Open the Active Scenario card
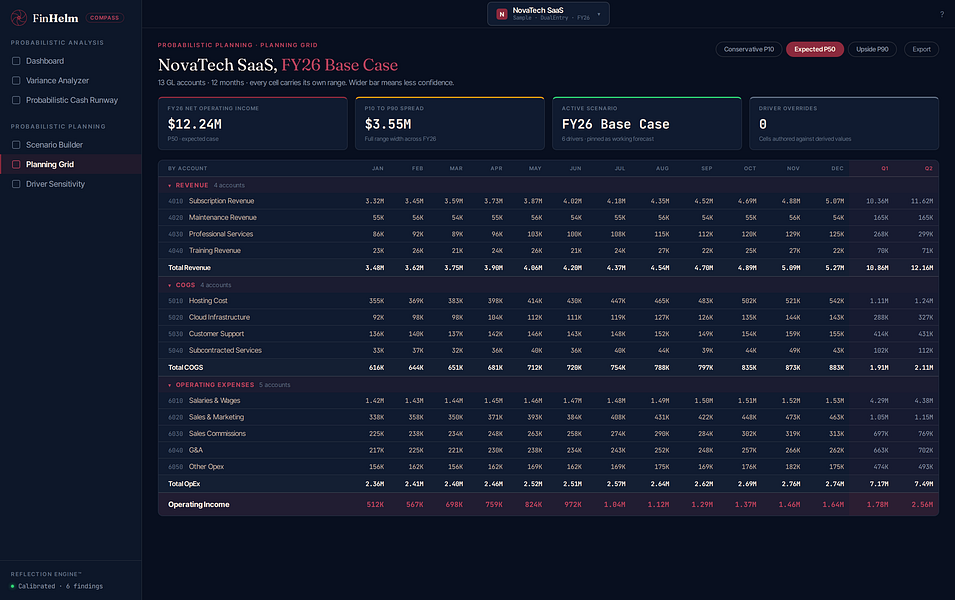Viewport: 955px width, 600px height. 647,123
